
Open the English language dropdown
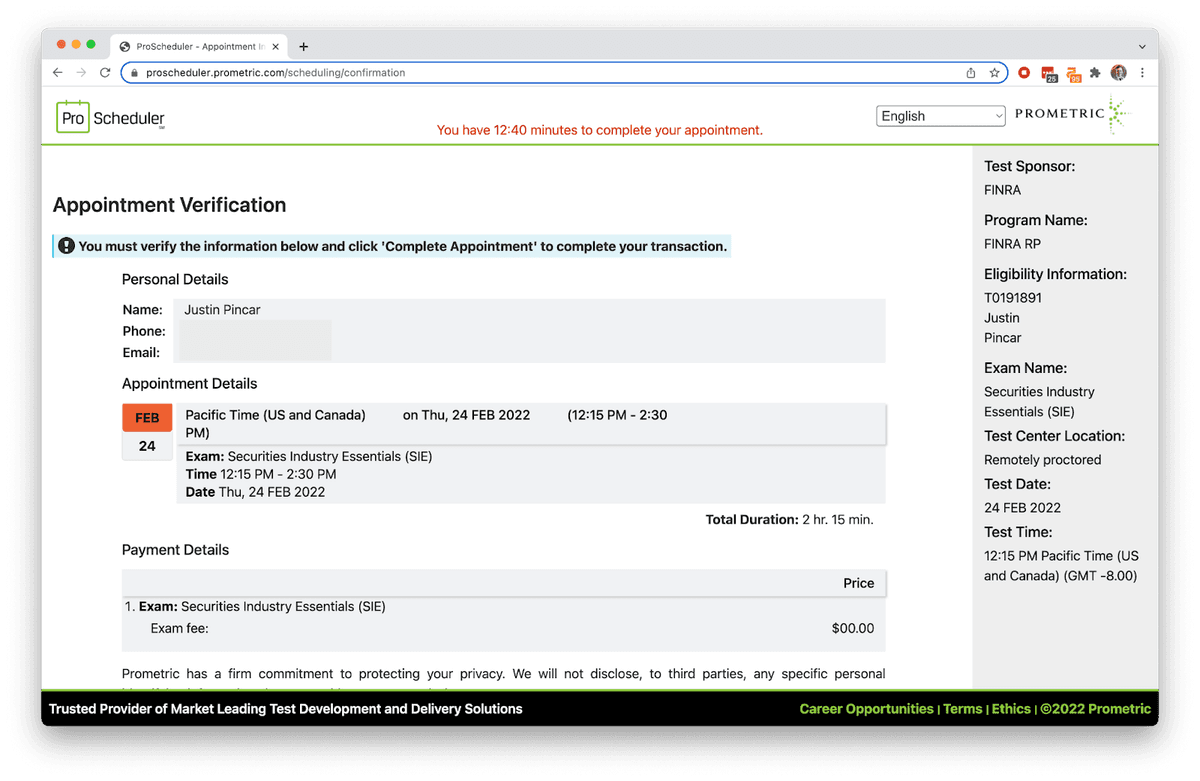(940, 116)
